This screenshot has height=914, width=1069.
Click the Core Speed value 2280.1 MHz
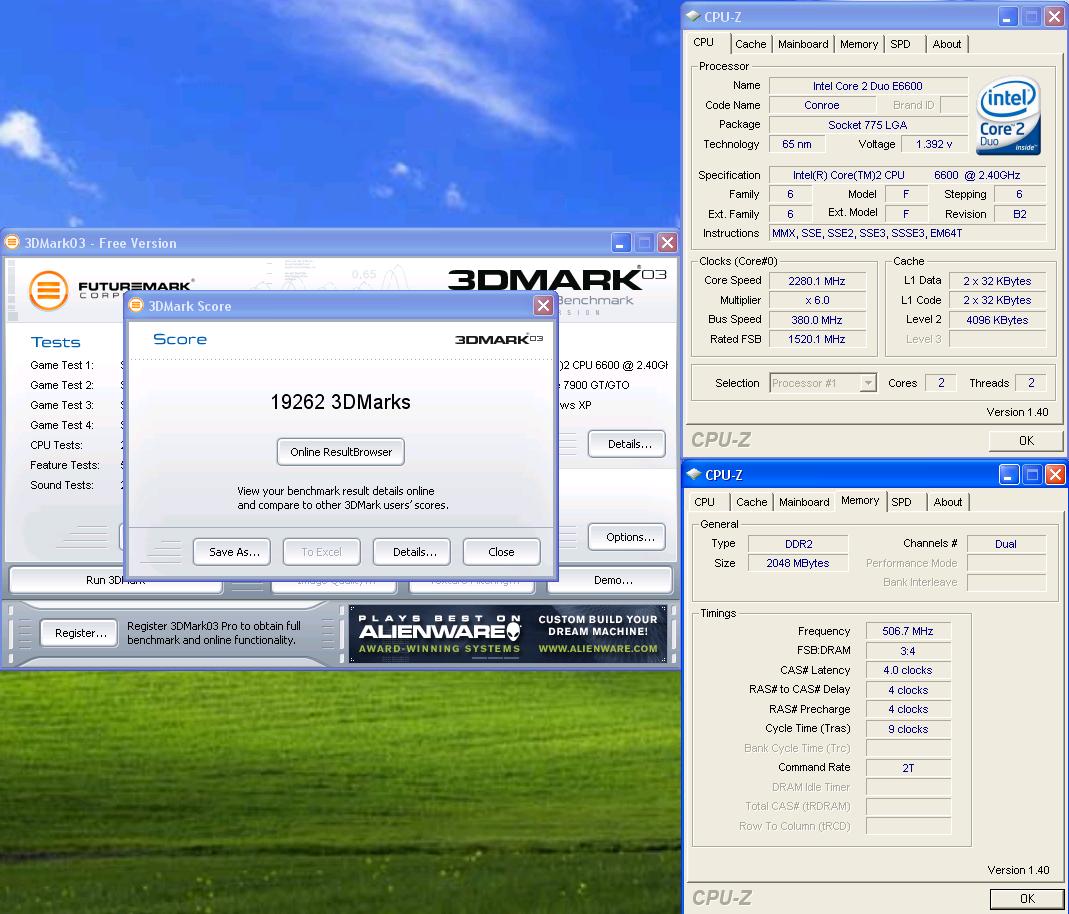817,281
